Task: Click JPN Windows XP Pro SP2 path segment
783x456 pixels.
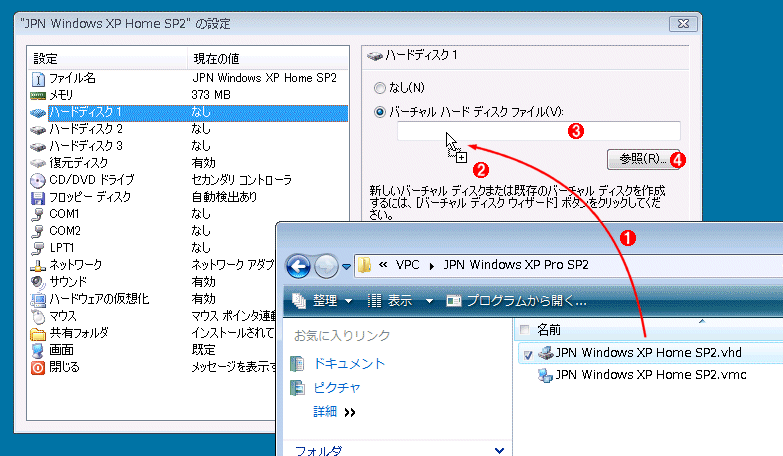Action: click(516, 265)
